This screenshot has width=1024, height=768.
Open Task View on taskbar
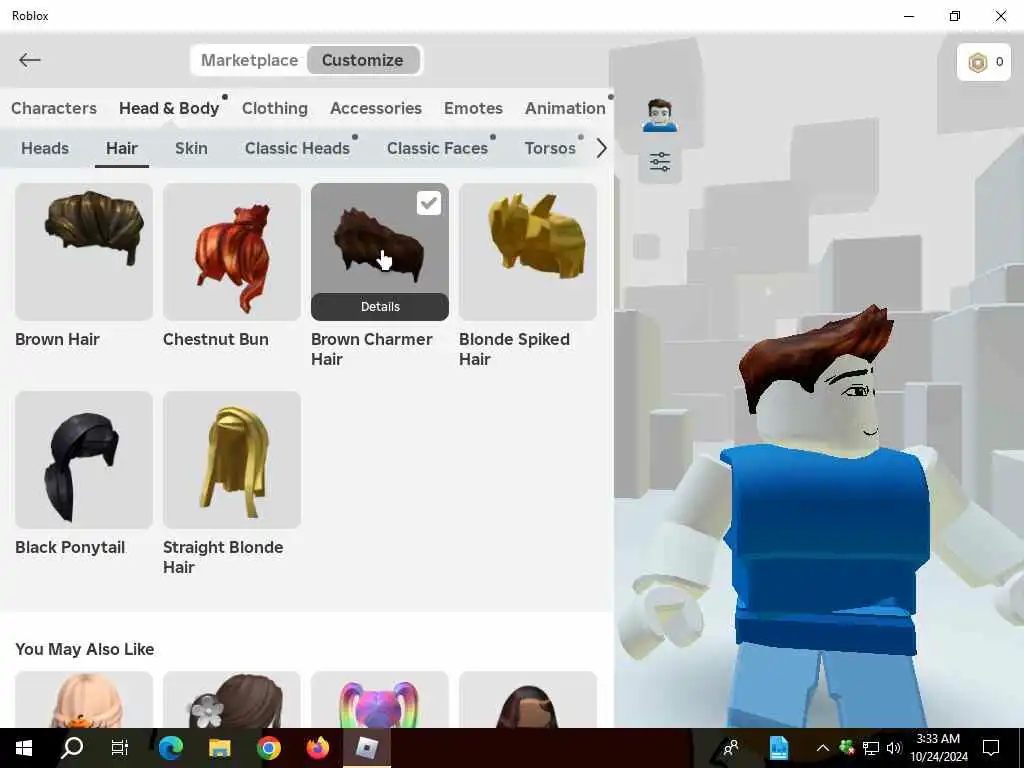point(120,748)
